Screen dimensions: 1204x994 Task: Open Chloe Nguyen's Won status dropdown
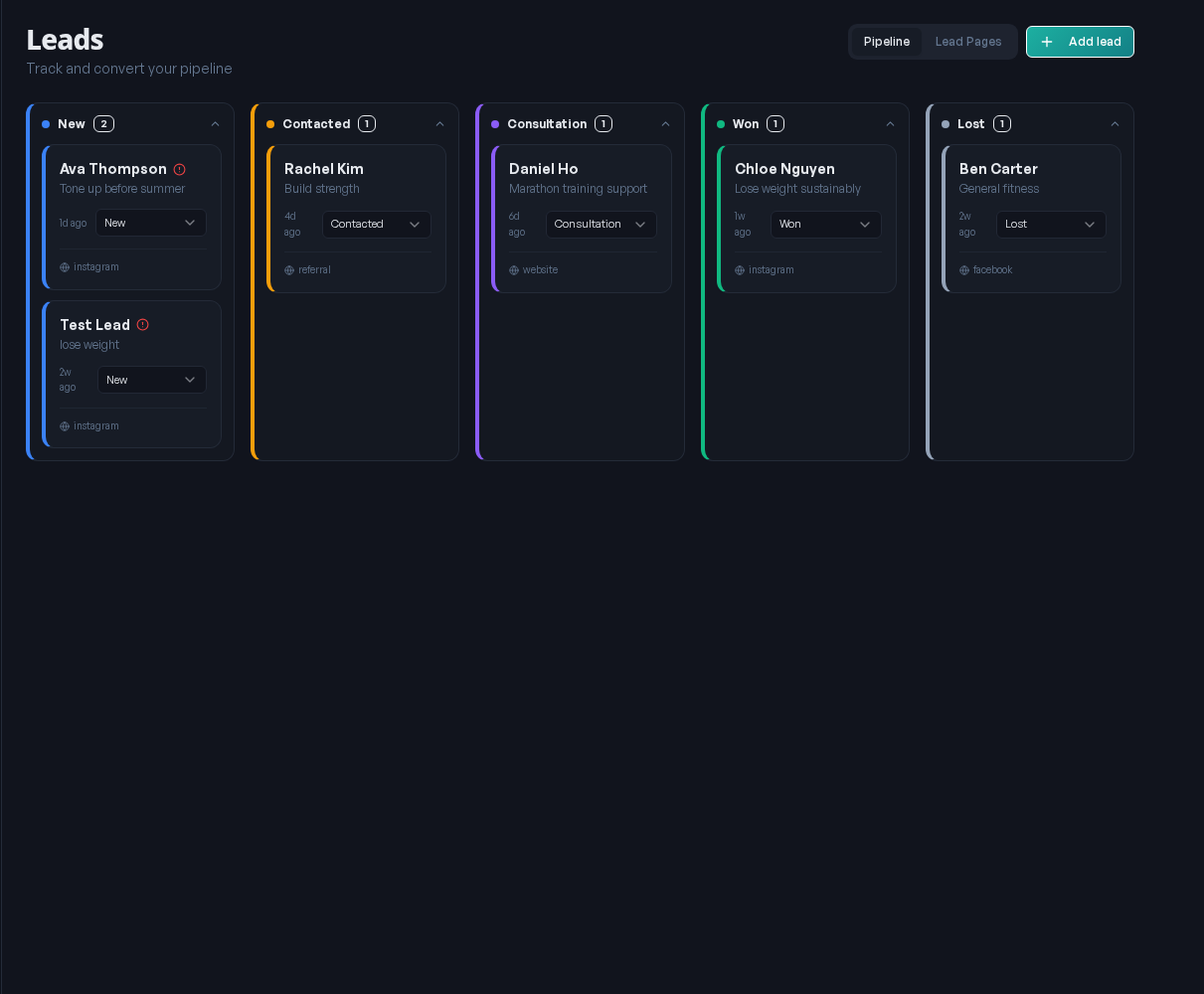tap(826, 225)
